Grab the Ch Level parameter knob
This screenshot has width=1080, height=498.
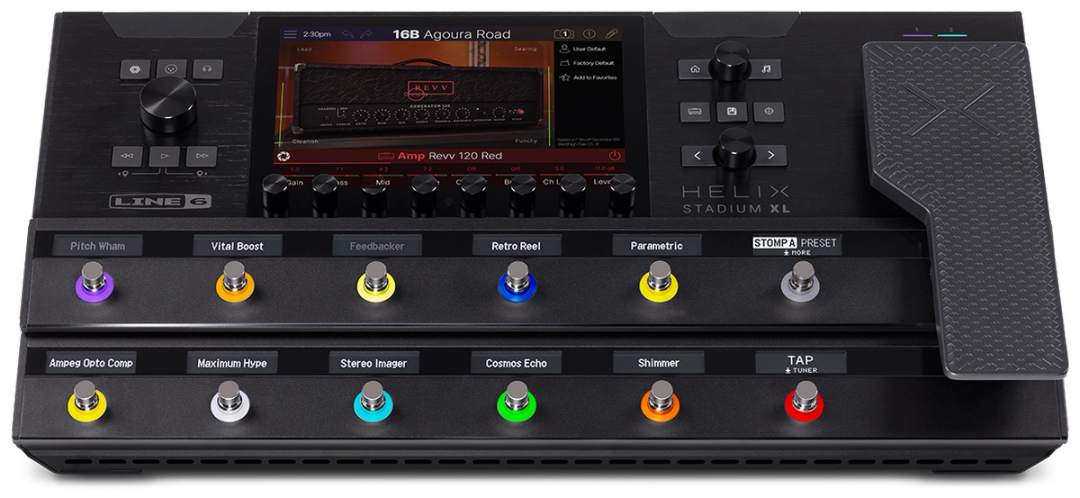tap(572, 193)
